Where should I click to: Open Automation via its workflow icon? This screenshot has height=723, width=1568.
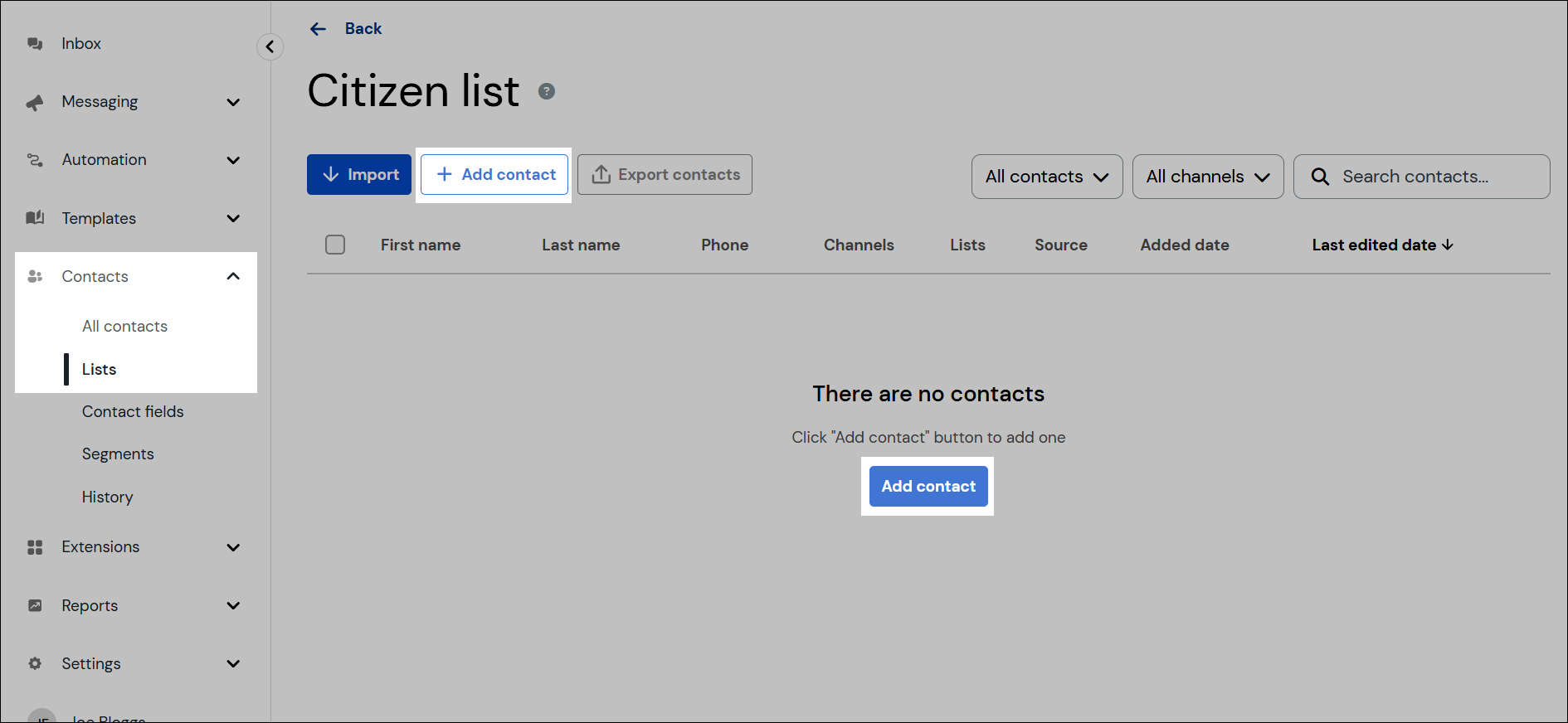click(x=35, y=159)
